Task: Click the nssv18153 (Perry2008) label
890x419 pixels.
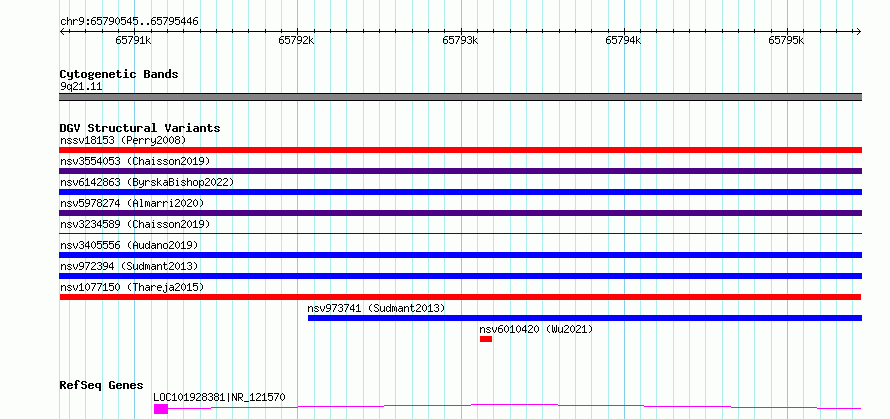Action: pos(123,140)
